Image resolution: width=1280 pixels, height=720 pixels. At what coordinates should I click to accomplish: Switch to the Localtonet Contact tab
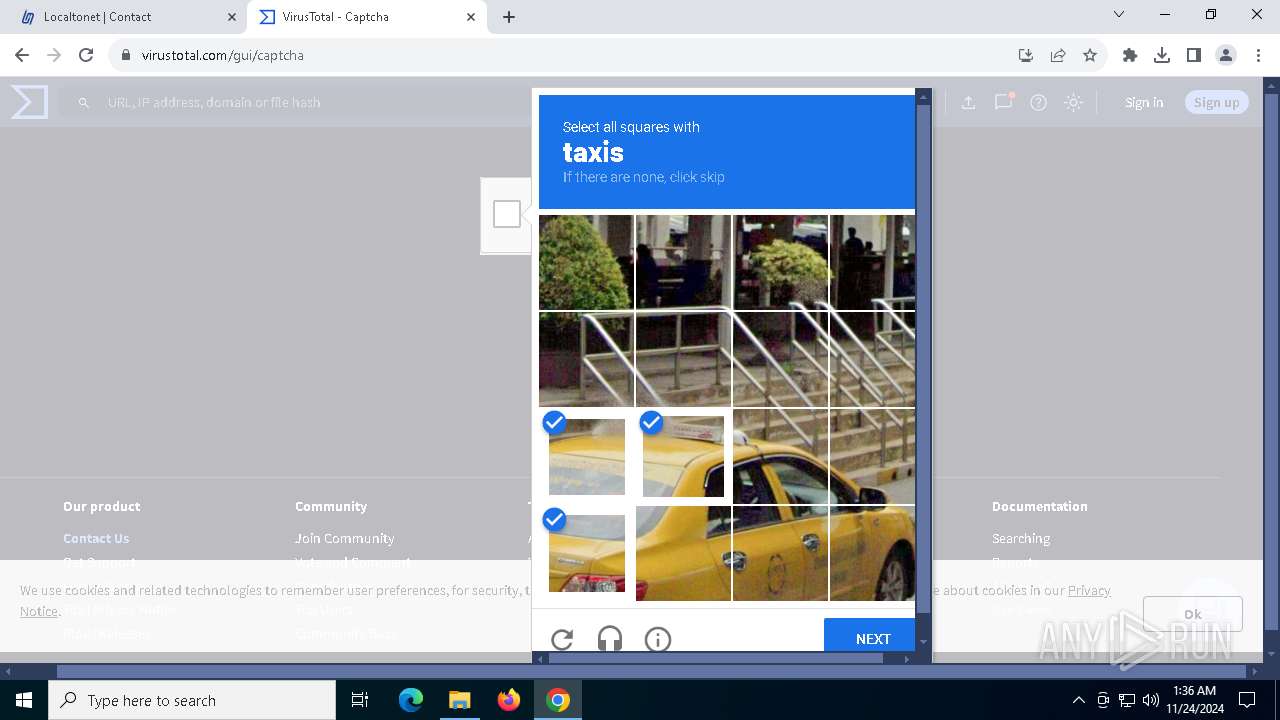click(x=130, y=17)
